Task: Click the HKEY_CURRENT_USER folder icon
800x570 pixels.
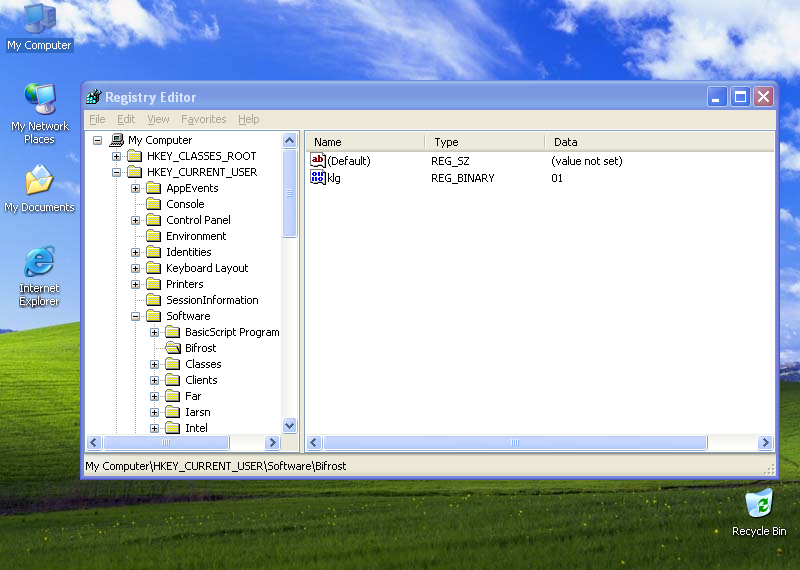Action: coord(135,172)
